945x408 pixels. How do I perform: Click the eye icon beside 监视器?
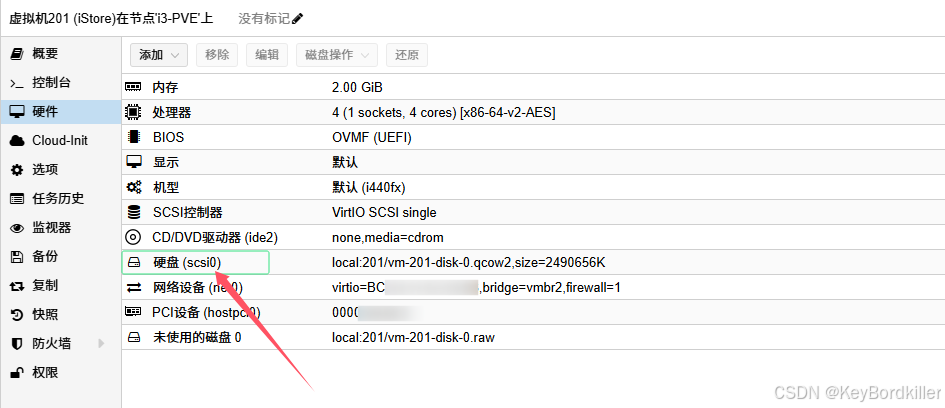tap(17, 228)
